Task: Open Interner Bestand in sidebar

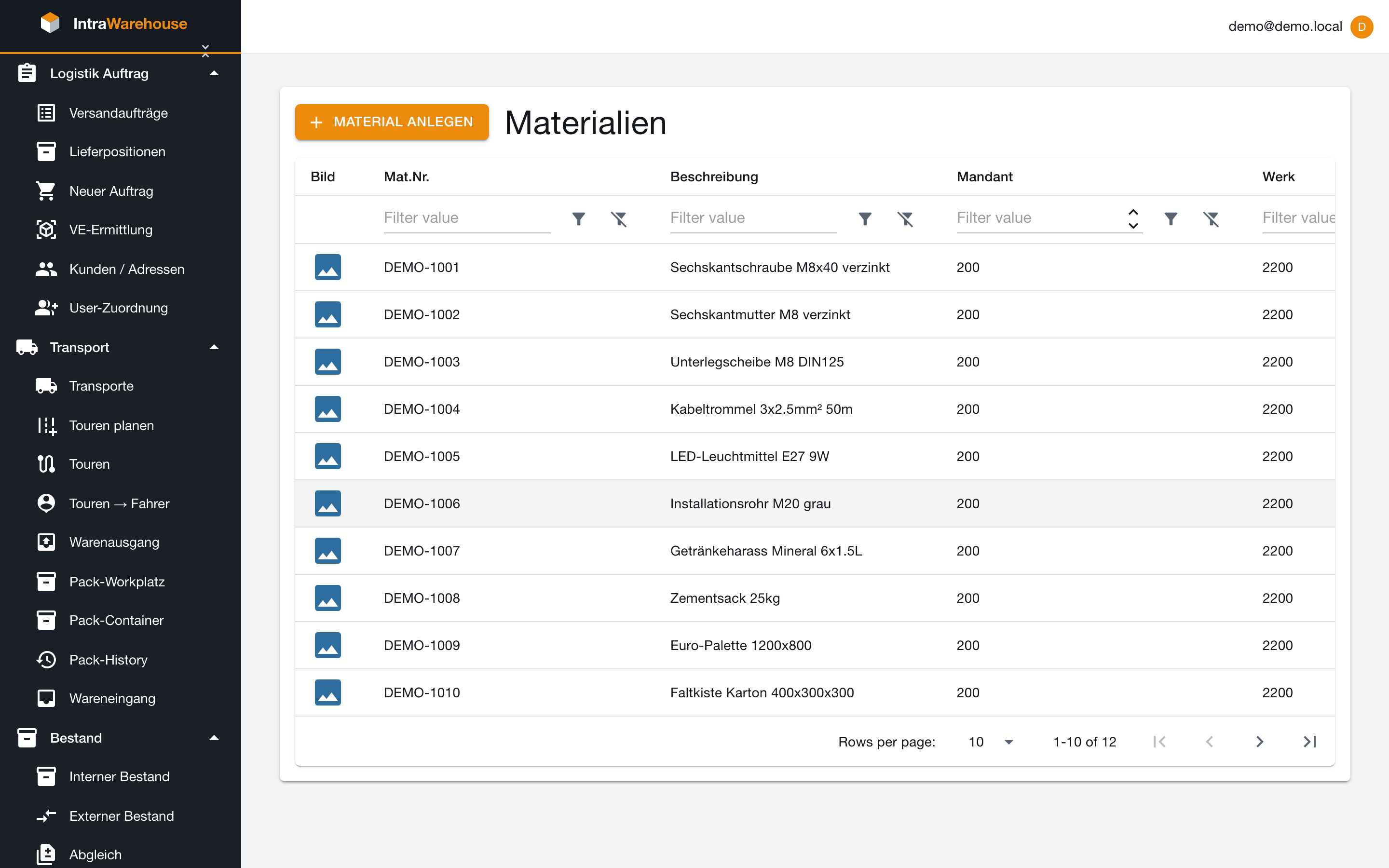Action: [x=121, y=777]
